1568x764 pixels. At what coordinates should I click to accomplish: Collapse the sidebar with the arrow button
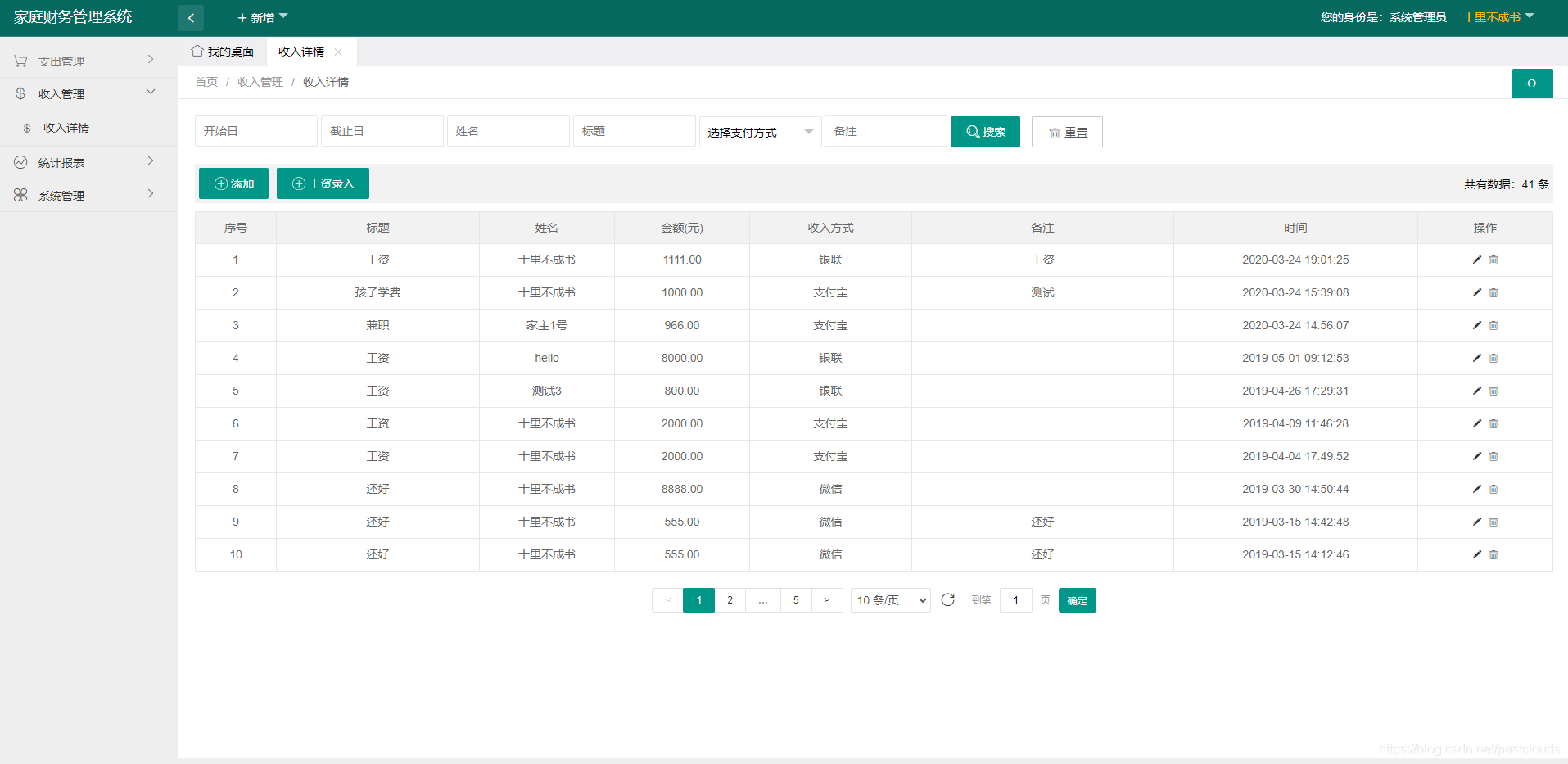(x=191, y=17)
